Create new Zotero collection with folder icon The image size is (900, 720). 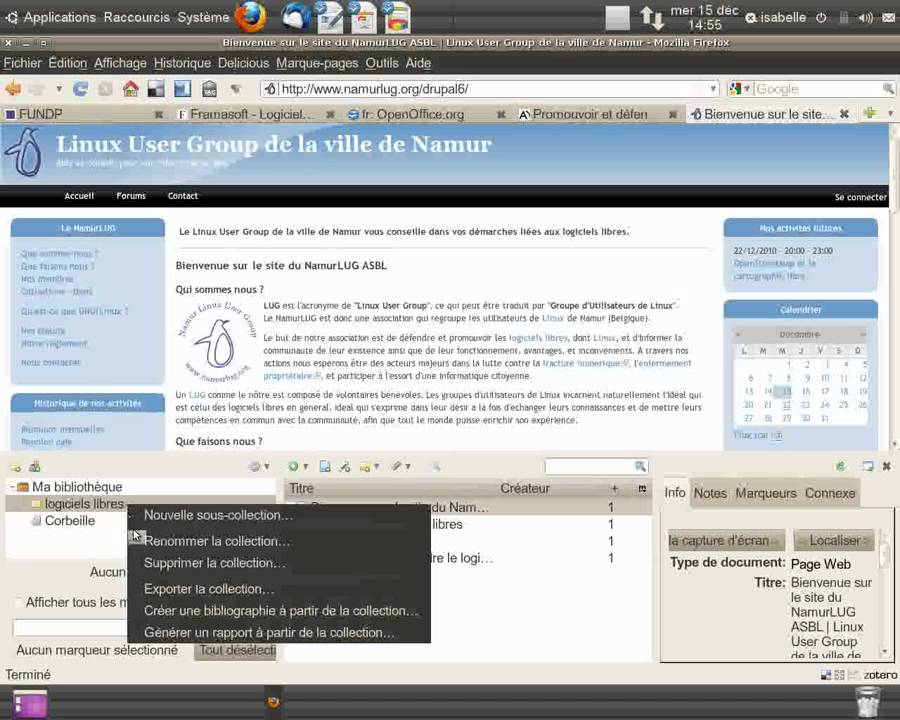pyautogui.click(x=15, y=467)
